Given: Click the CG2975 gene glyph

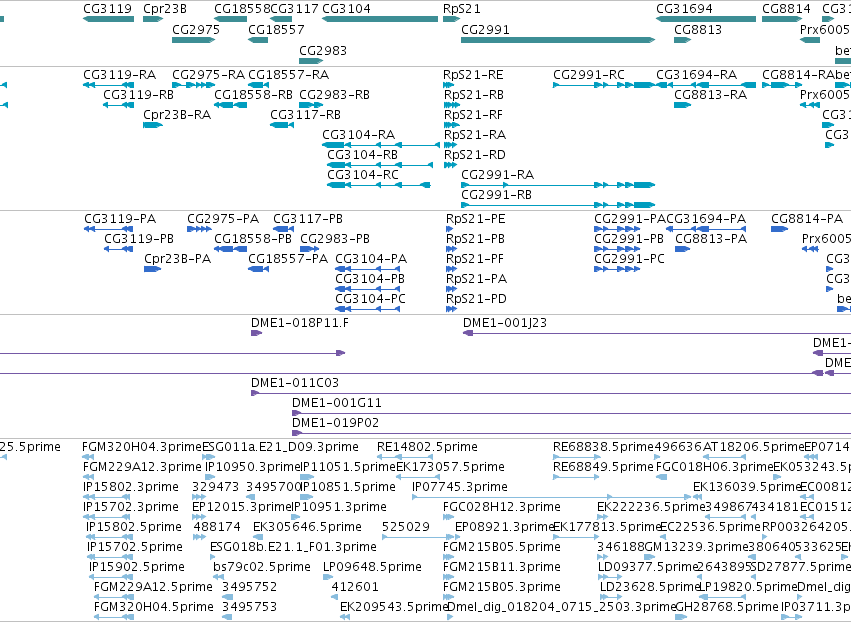Looking at the screenshot, I should 194,40.
